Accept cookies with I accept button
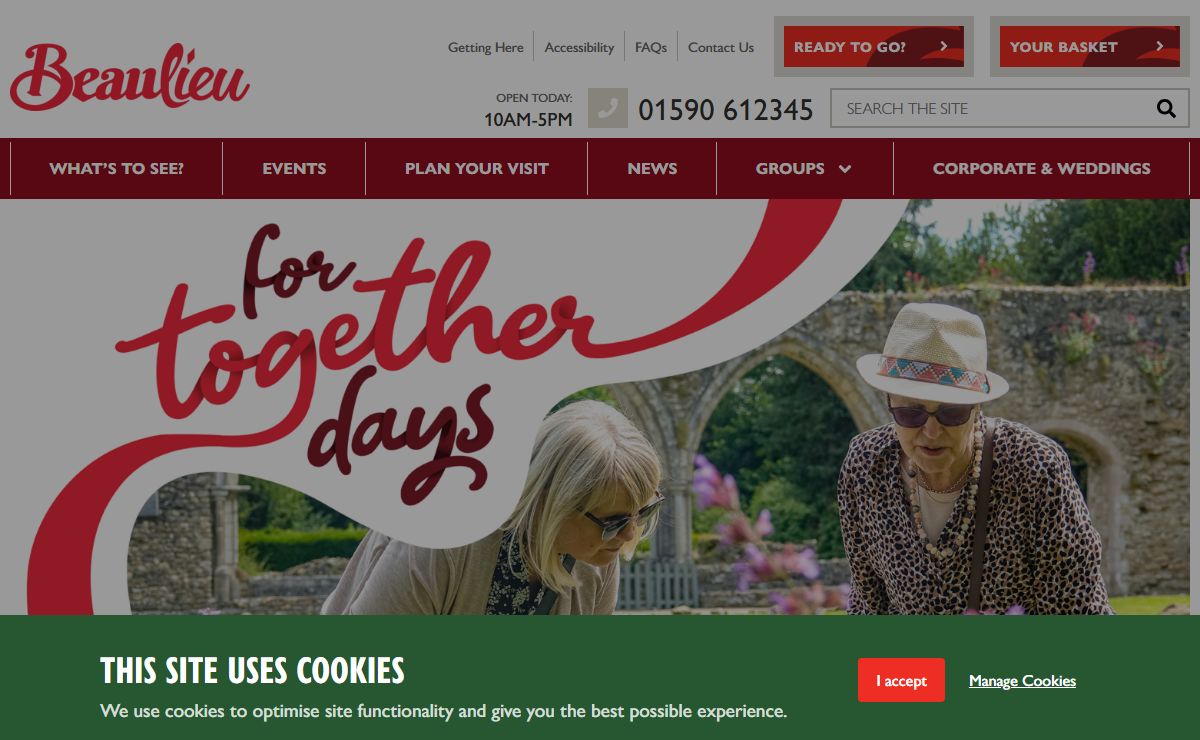The height and width of the screenshot is (740, 1200). coord(901,680)
